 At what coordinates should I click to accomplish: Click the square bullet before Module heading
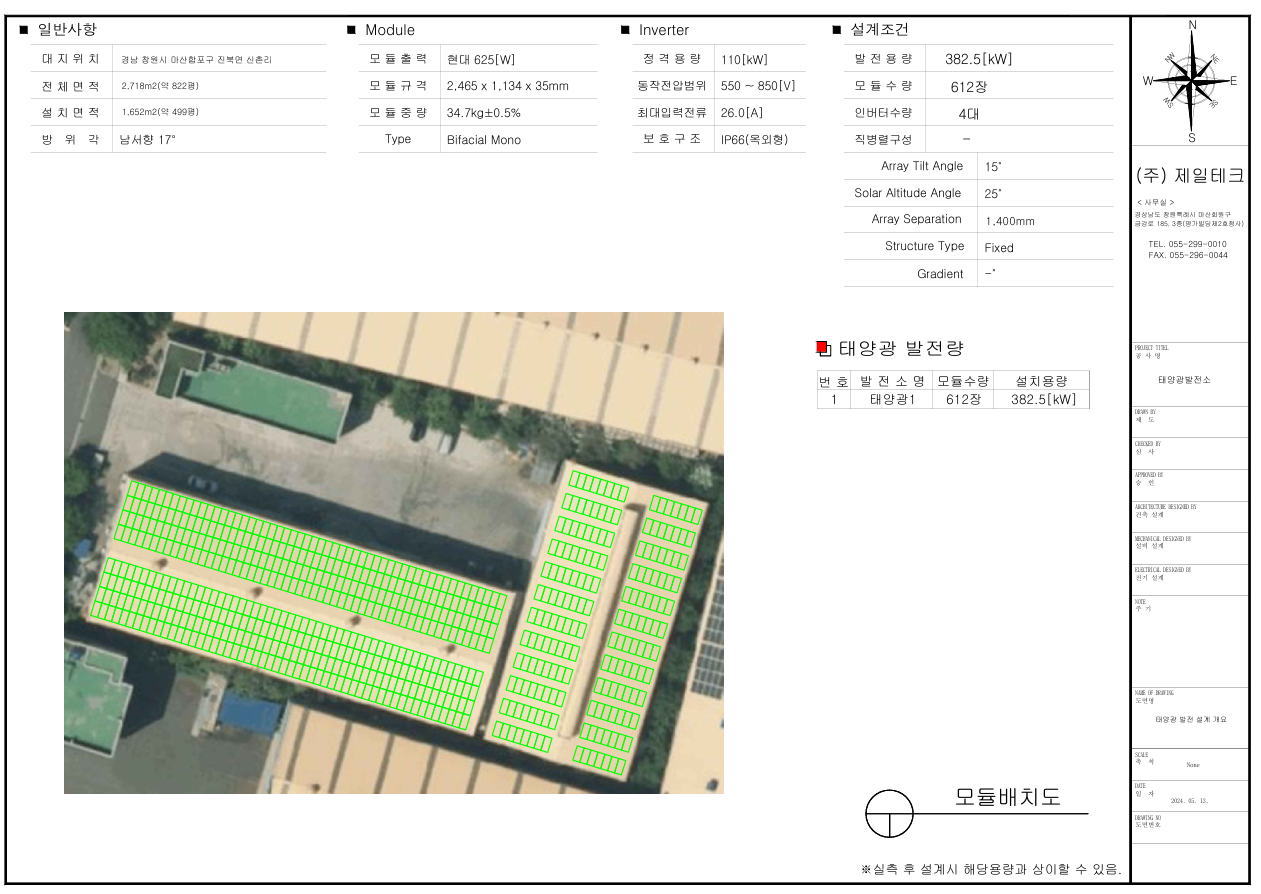pos(352,31)
